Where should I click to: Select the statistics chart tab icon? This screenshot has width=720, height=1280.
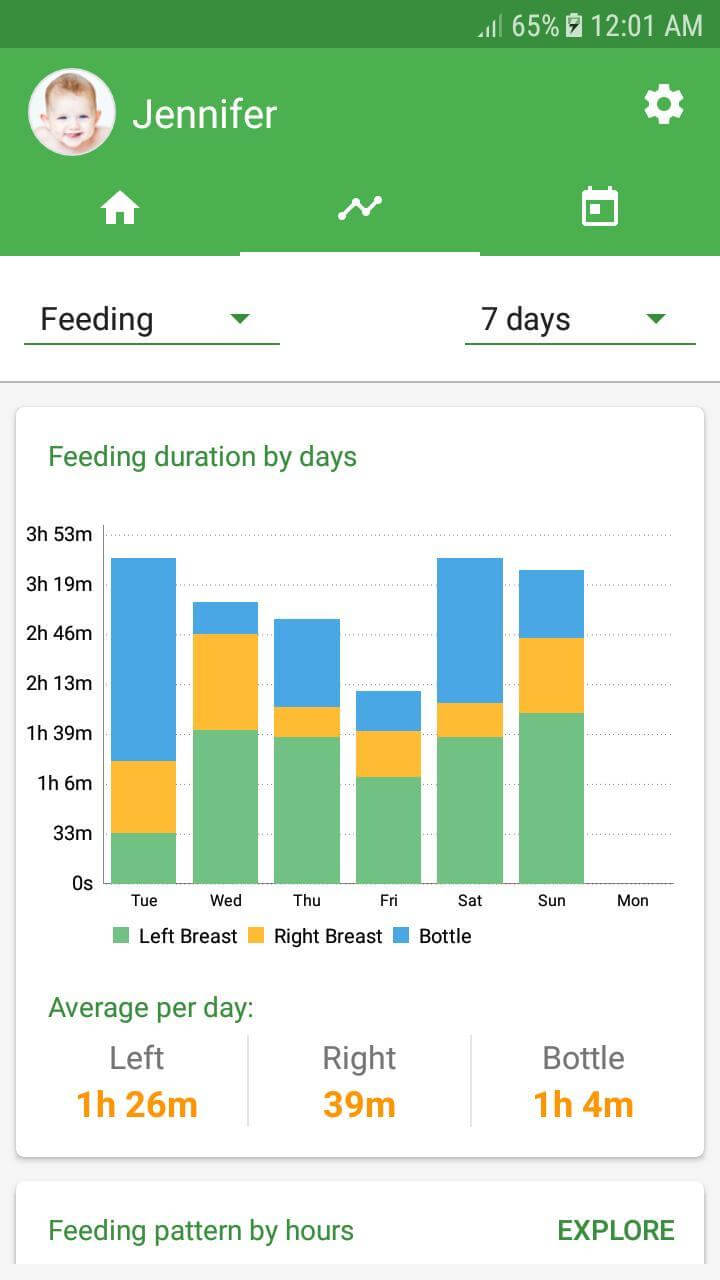point(360,208)
